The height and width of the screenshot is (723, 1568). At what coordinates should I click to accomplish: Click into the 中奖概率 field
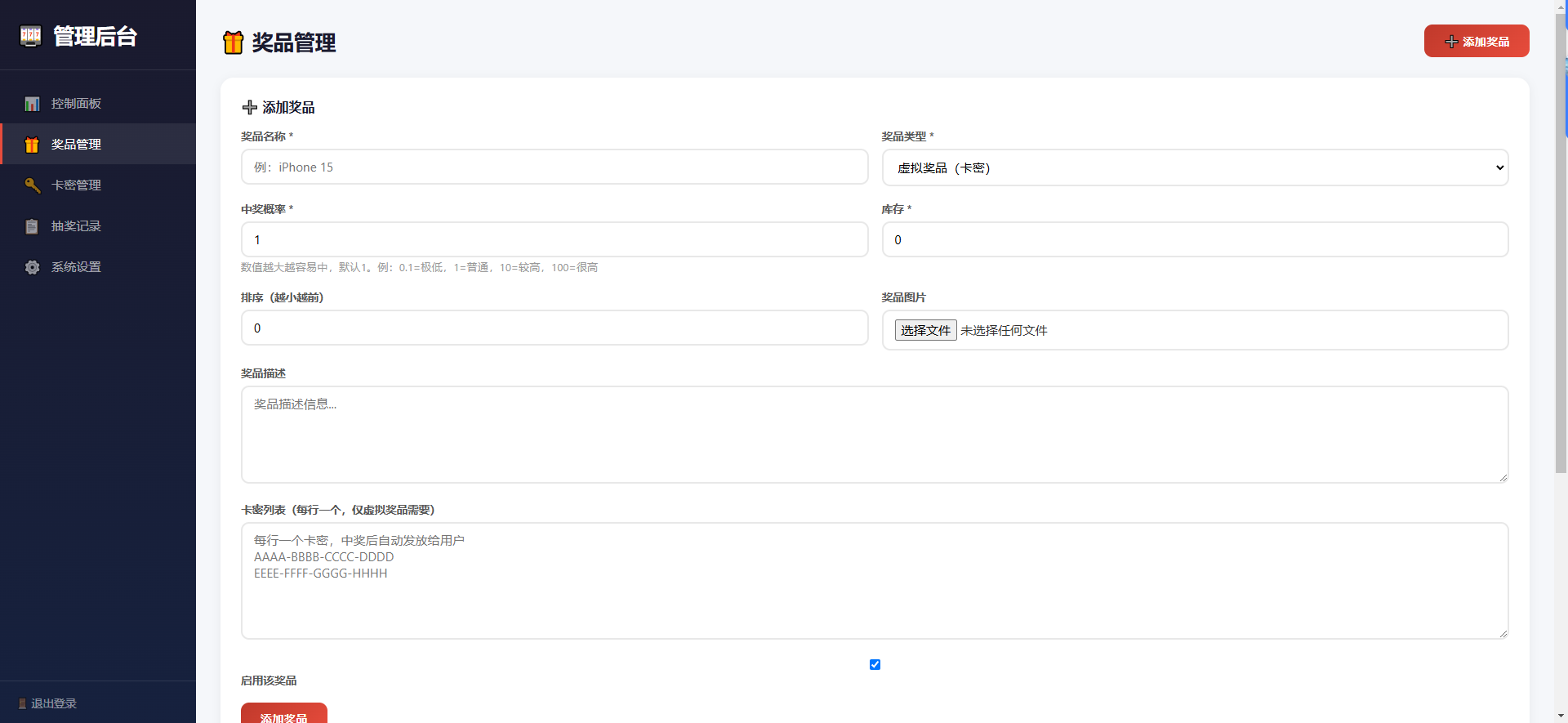(555, 239)
